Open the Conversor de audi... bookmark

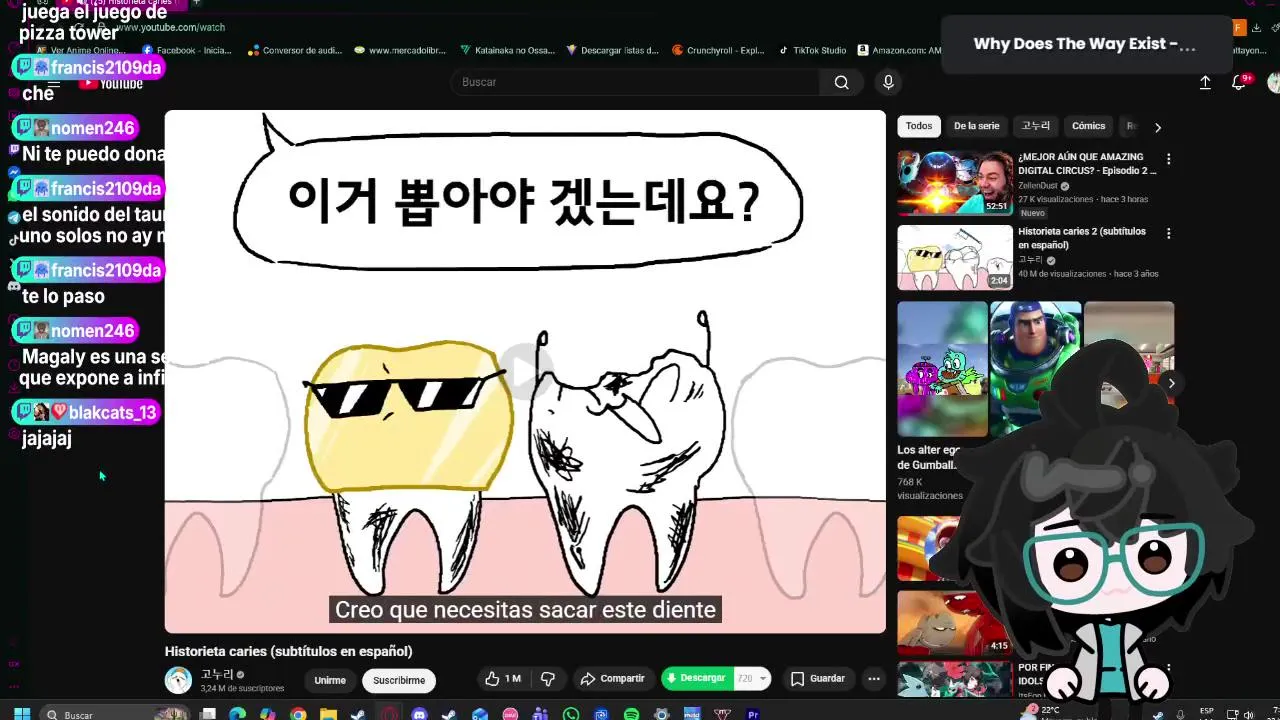click(295, 50)
